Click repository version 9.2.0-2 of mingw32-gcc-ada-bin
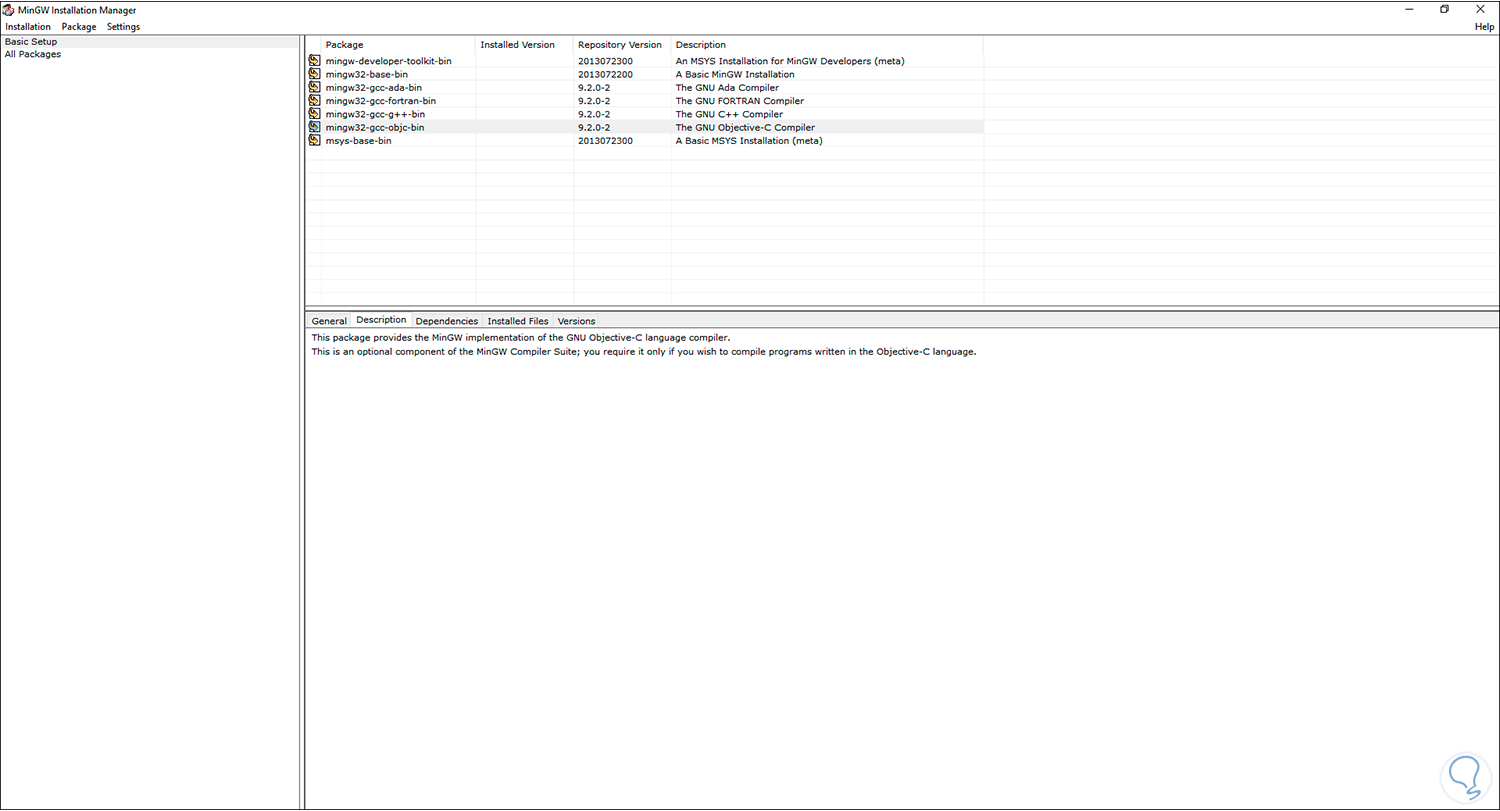Image resolution: width=1500 pixels, height=811 pixels. [594, 87]
